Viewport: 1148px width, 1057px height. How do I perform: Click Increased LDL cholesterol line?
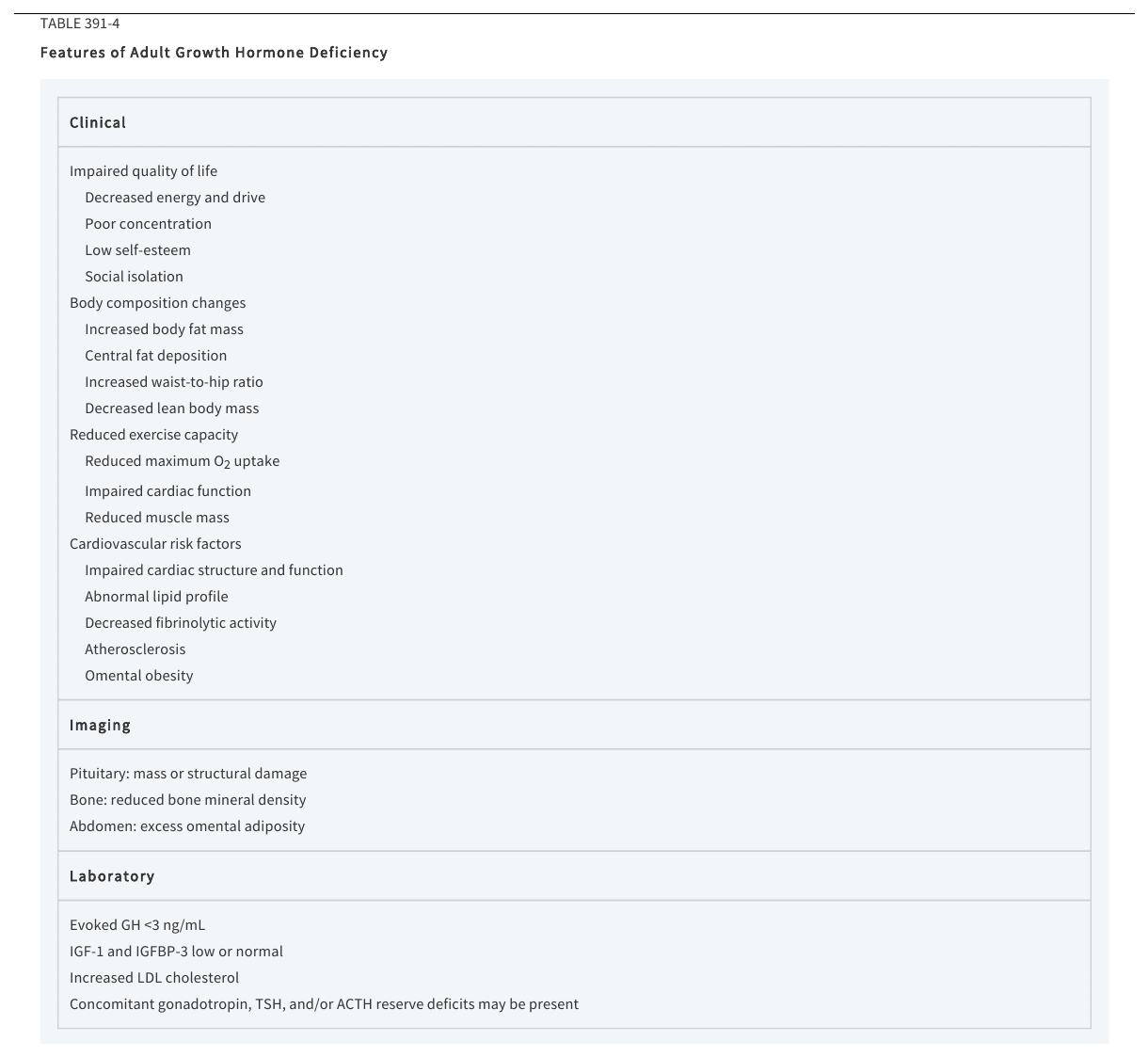154,978
